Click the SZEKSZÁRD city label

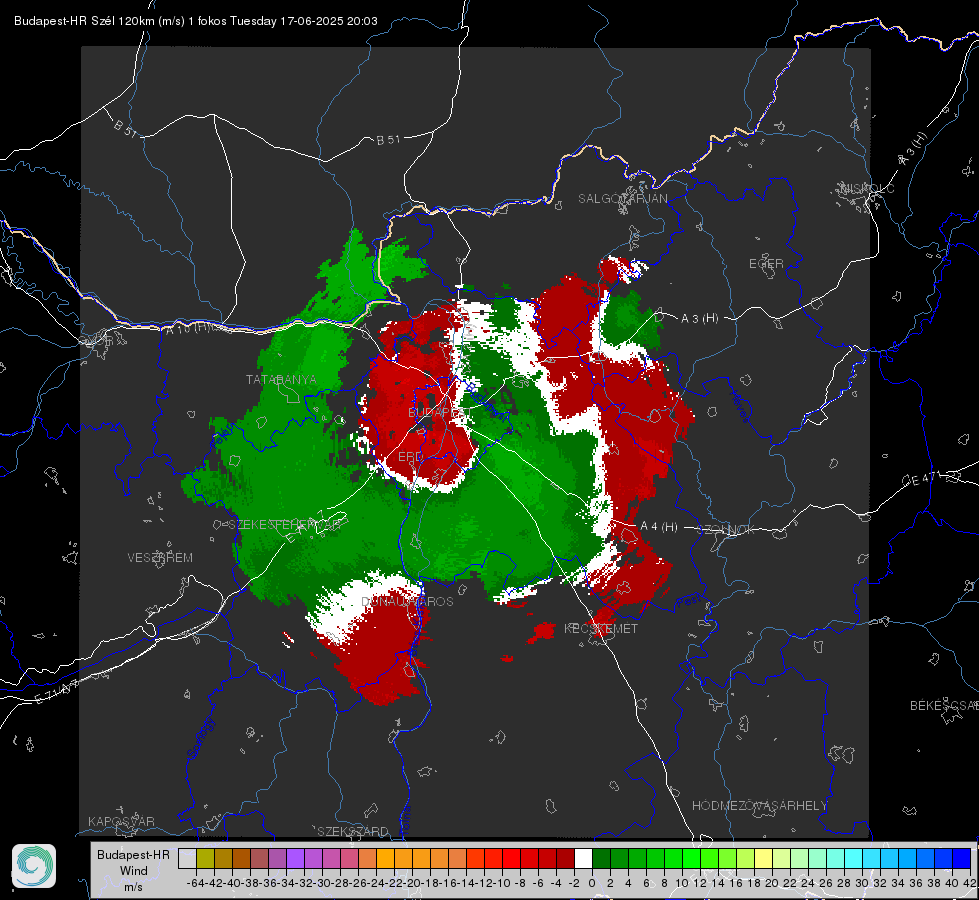(353, 831)
